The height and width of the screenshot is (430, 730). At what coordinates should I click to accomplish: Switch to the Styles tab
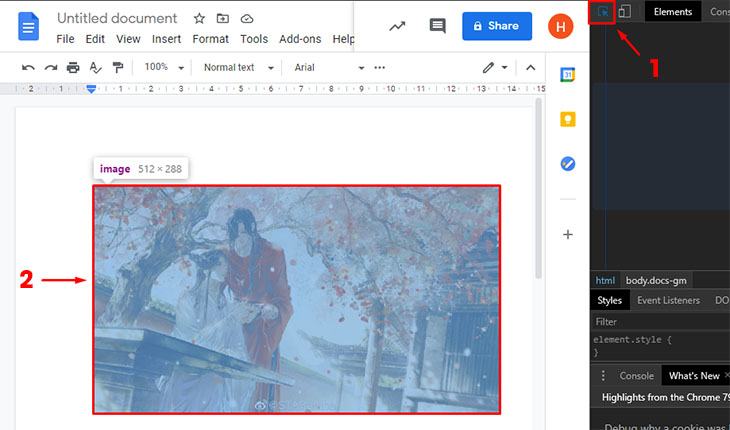(x=609, y=300)
